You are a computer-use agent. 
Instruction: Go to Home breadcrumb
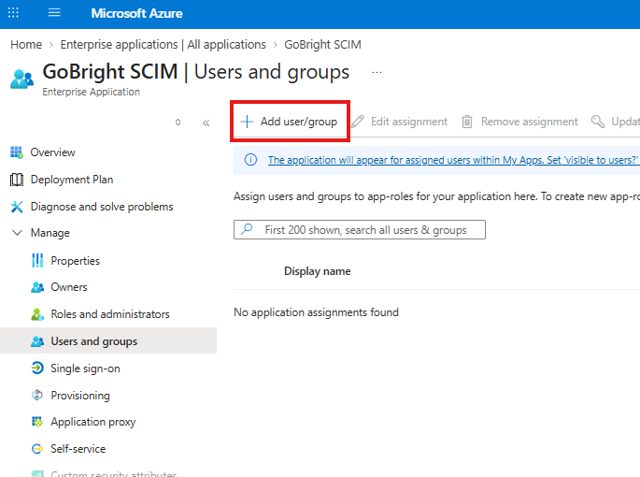click(26, 44)
